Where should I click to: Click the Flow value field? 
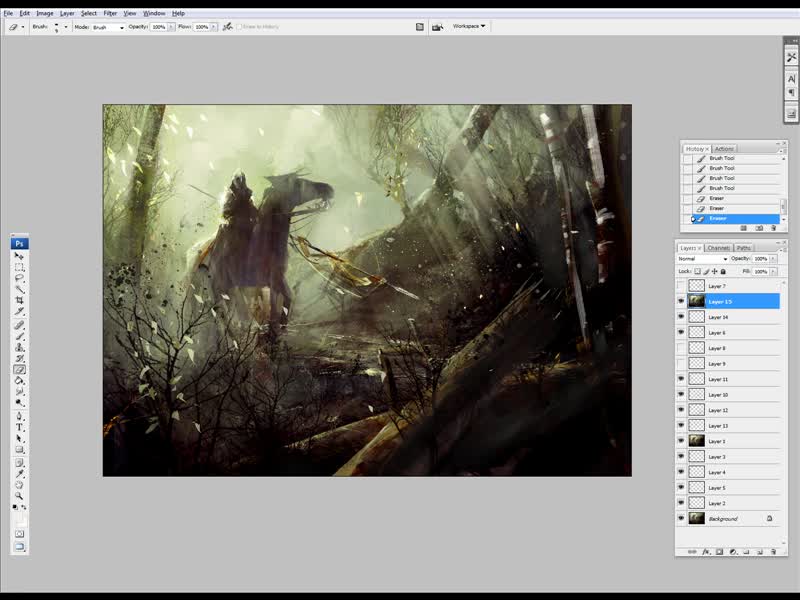point(202,27)
